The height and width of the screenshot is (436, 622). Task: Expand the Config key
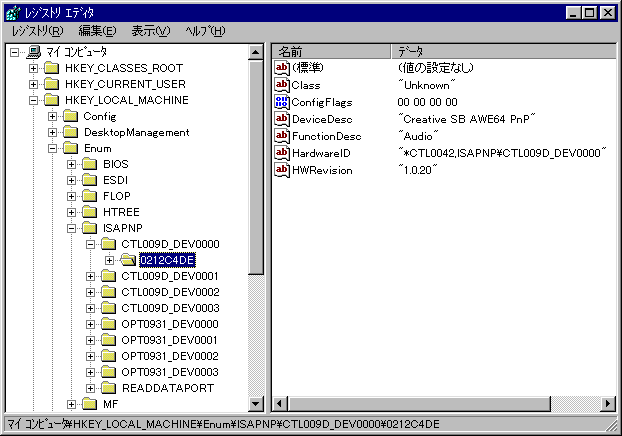(52, 116)
